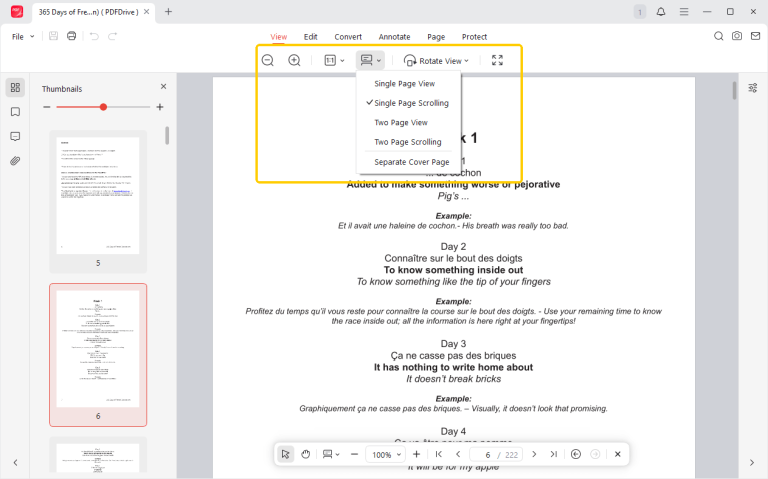Select Single Page View option
Image resolution: width=768 pixels, height=479 pixels.
(x=404, y=84)
